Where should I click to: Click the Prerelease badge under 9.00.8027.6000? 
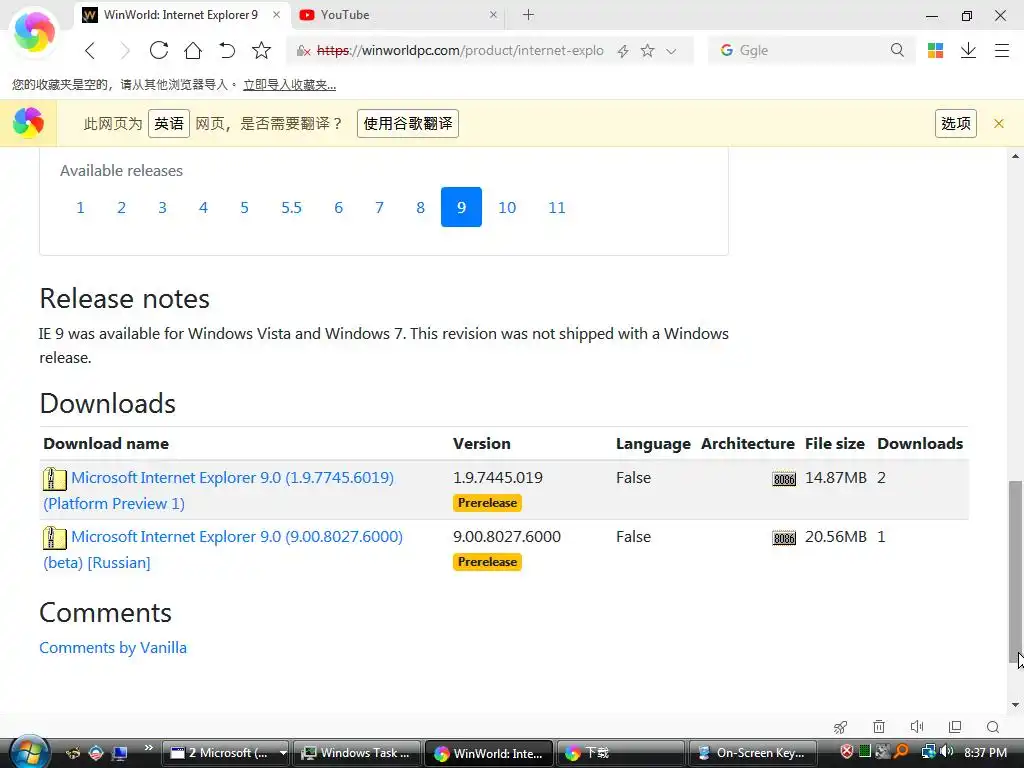[x=487, y=562]
